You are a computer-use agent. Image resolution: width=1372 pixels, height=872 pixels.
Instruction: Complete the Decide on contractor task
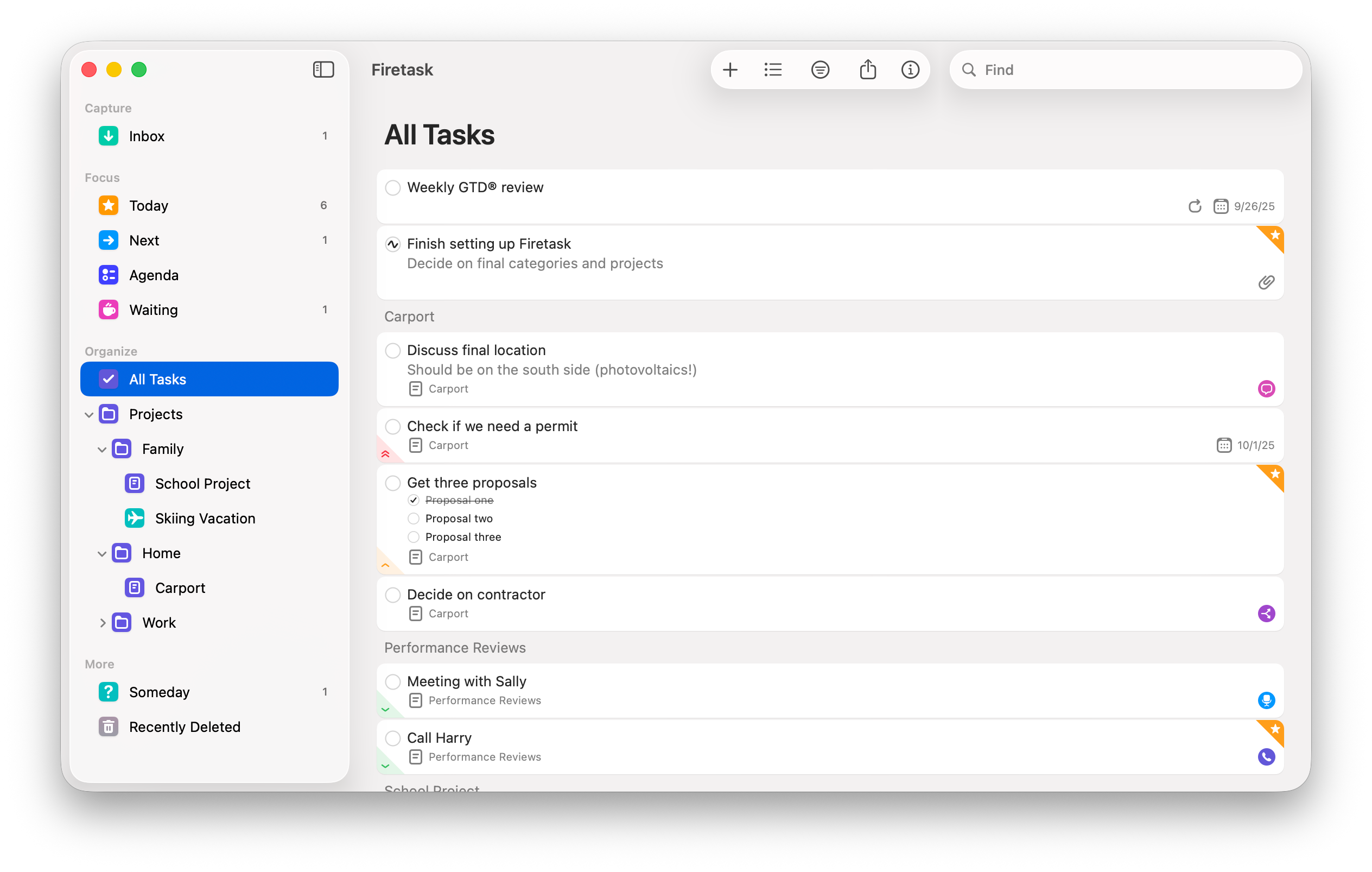coord(392,595)
